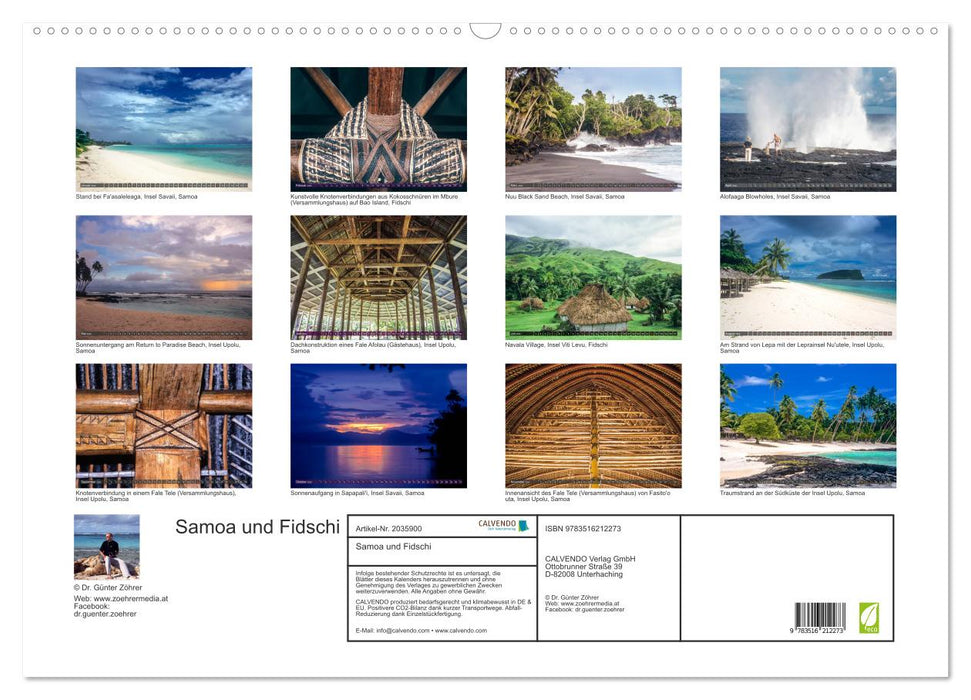Click the calendar hanger hook notch
Screen dimensions: 971x700
485,31
